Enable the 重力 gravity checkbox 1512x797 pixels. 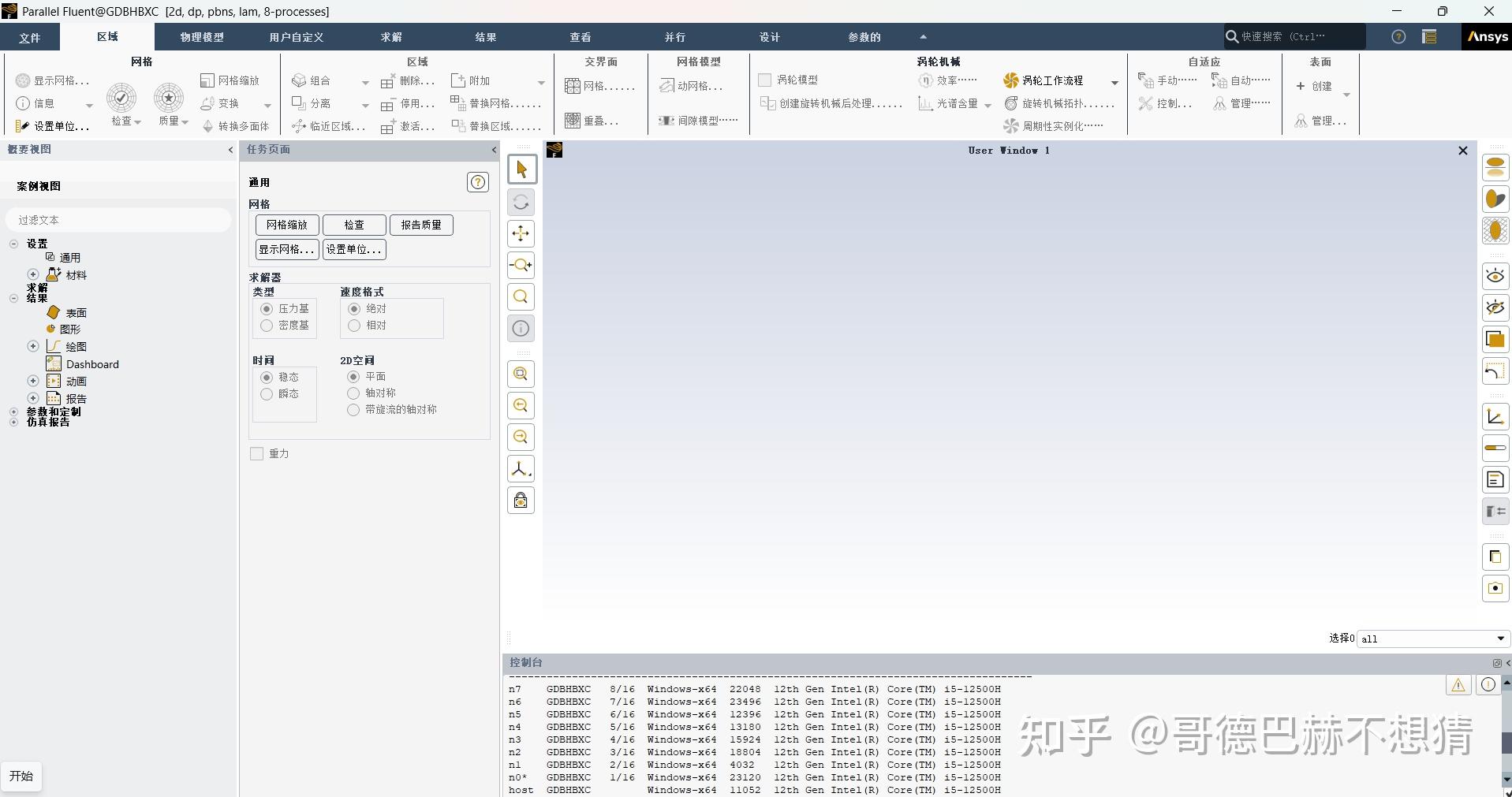[x=256, y=454]
